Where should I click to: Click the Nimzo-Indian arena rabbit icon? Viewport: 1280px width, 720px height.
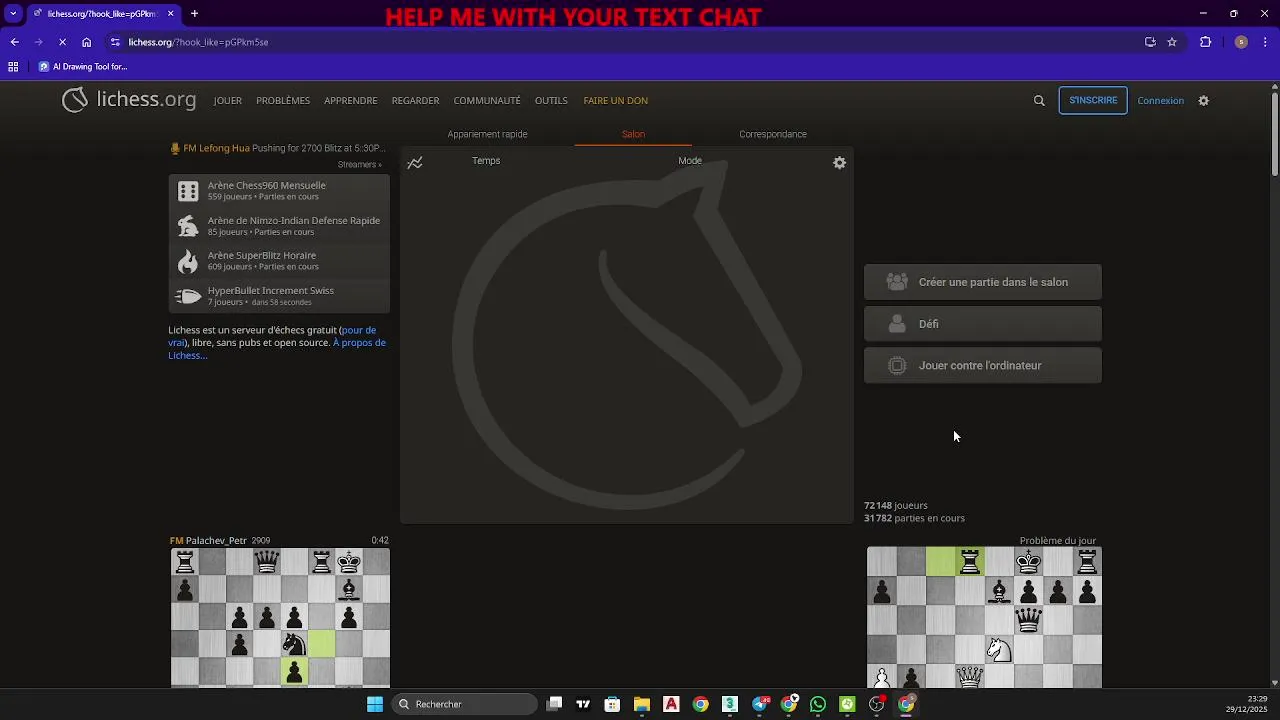[188, 226]
